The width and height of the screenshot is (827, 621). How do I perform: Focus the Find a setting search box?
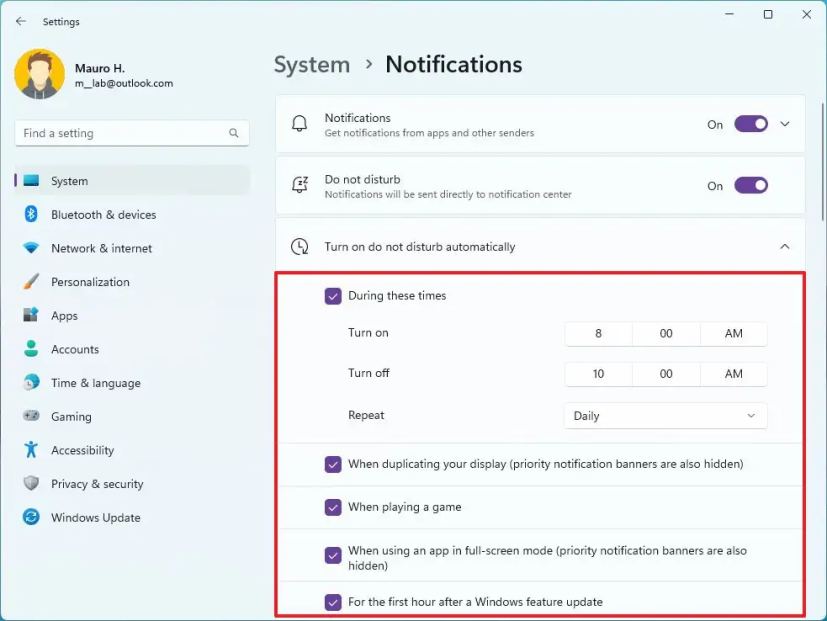(x=132, y=133)
